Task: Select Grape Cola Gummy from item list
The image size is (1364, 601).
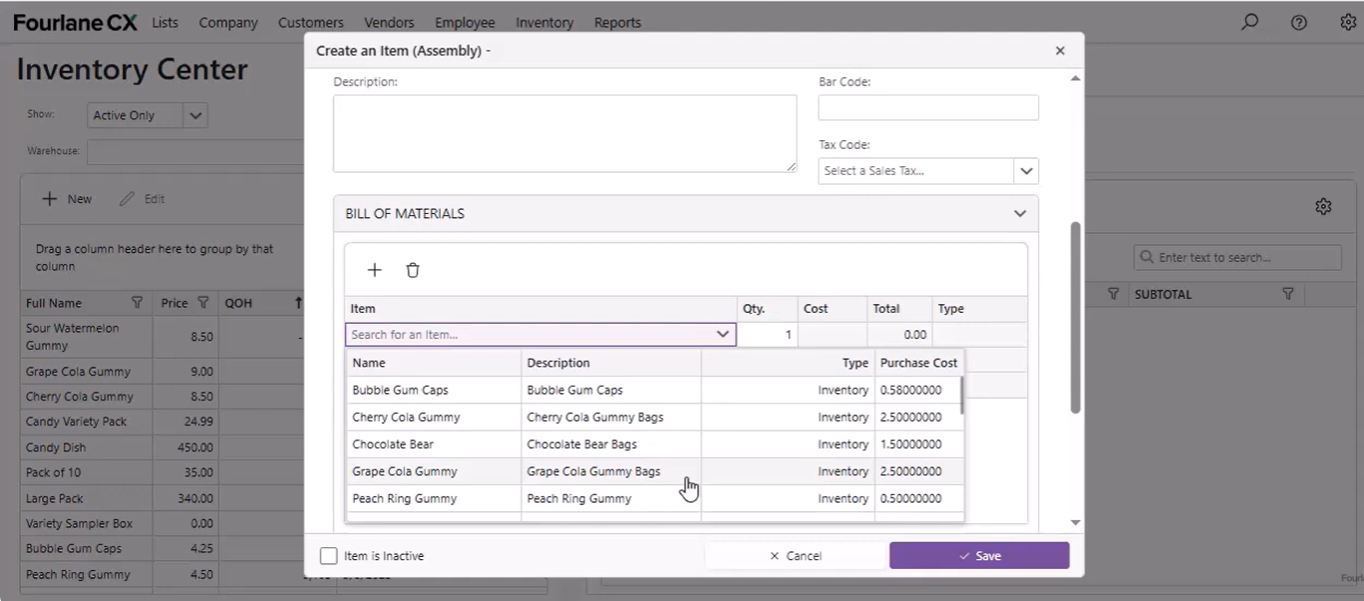Action: click(x=404, y=471)
